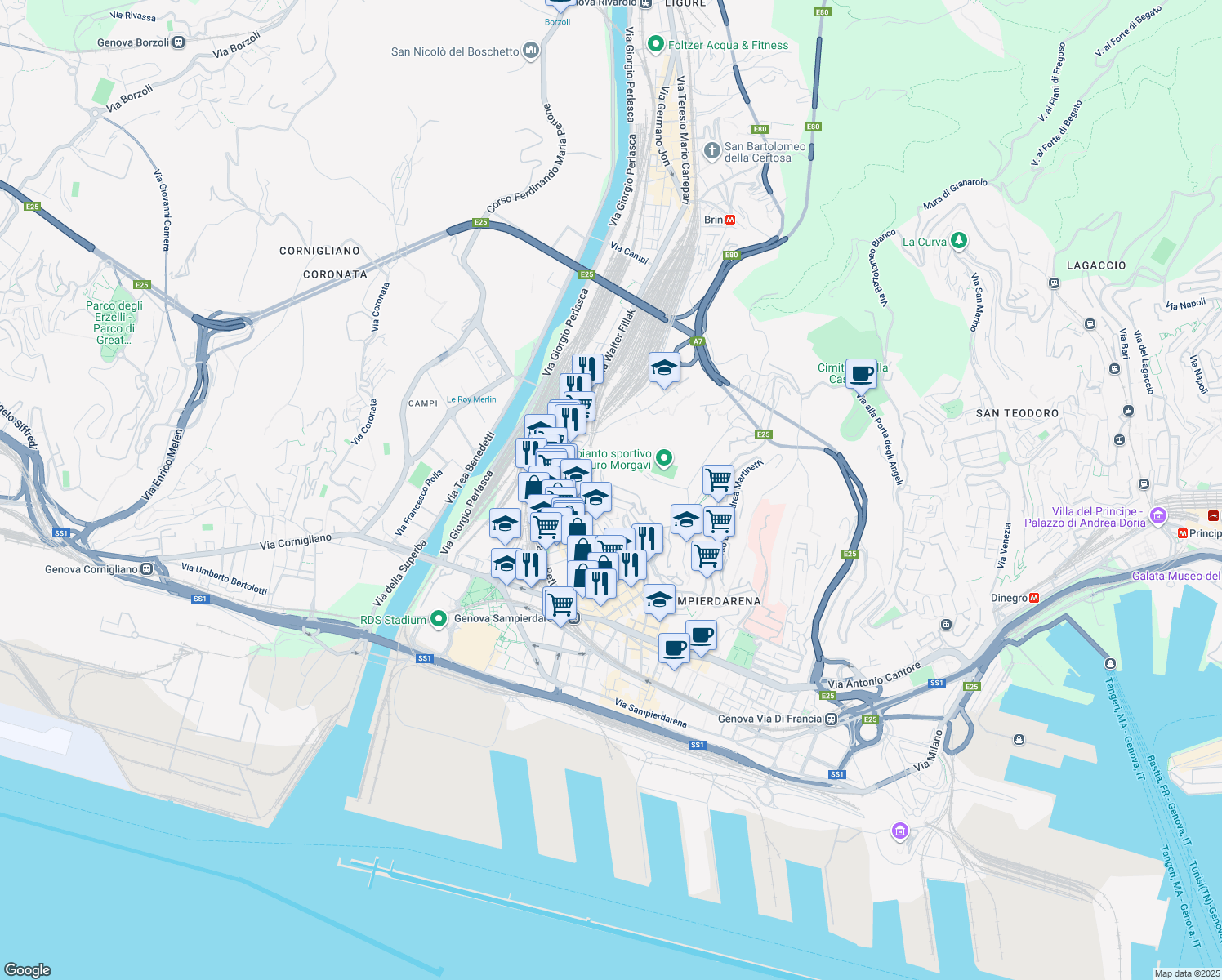Select the graduation cap icon at Sampierdarena
Screen dimensions: 1222x980
pos(658,600)
